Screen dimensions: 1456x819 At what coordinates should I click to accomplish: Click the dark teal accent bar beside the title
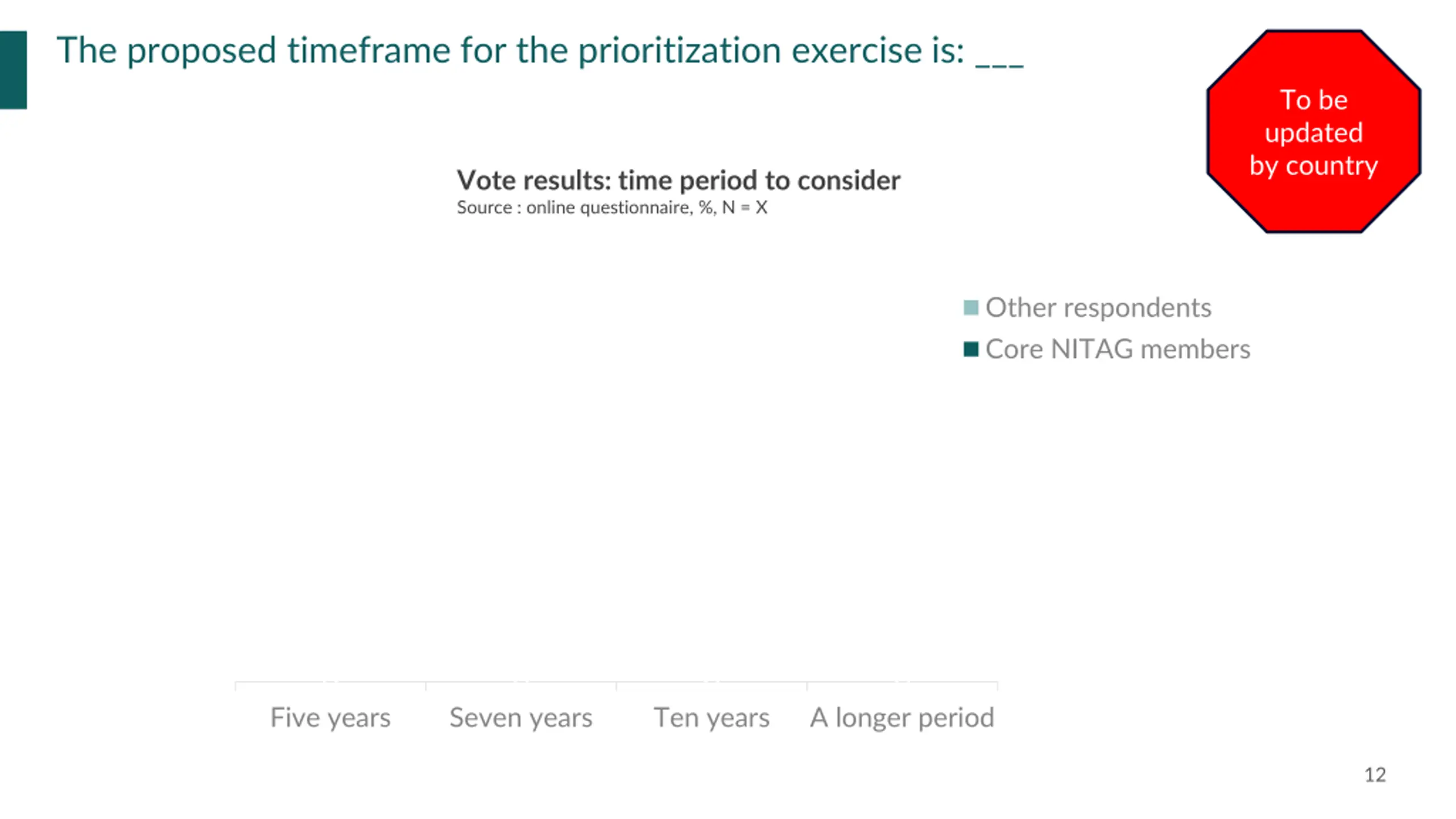(13, 70)
